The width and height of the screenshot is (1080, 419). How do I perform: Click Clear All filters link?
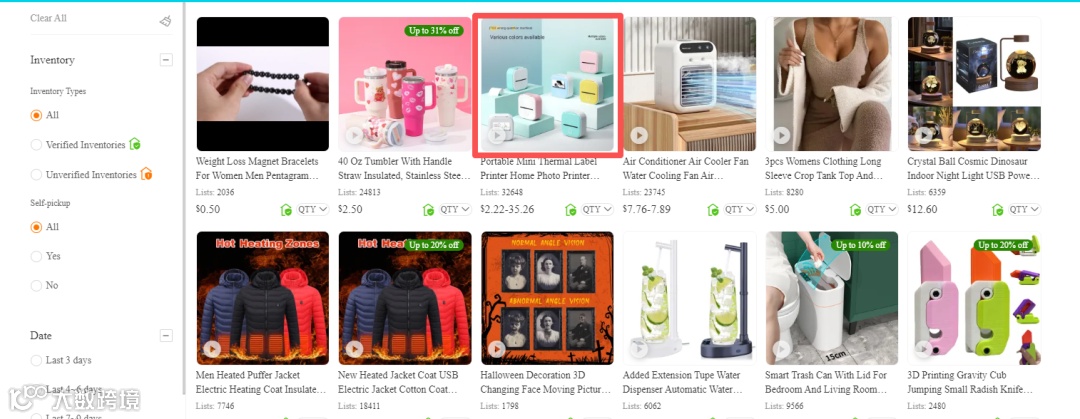(x=48, y=18)
